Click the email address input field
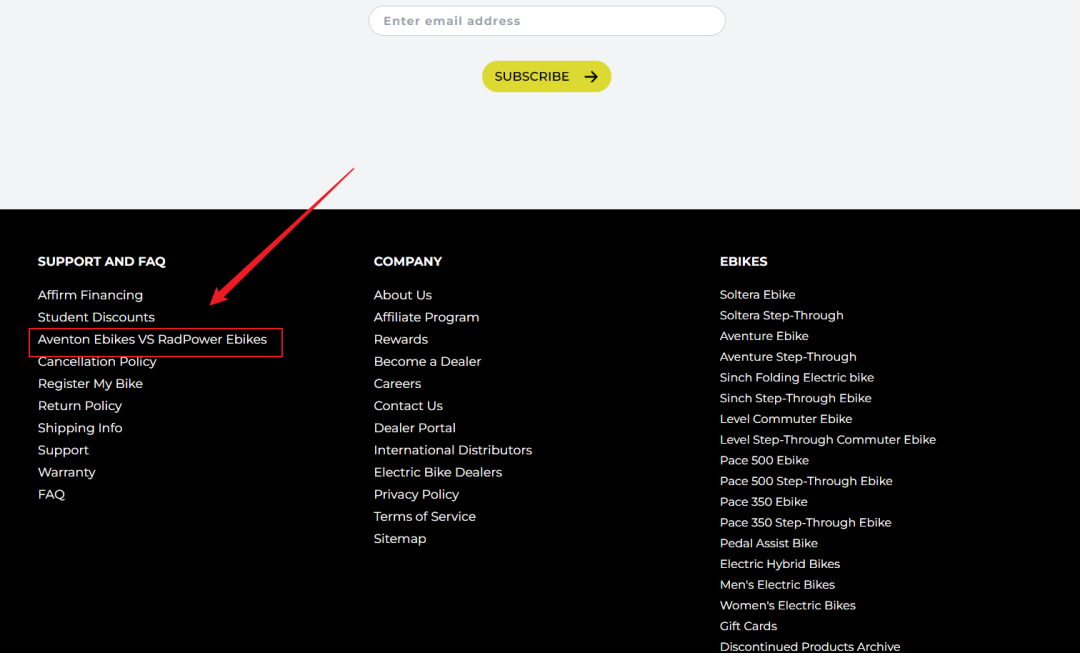Screen dimensions: 1080x653 point(547,21)
